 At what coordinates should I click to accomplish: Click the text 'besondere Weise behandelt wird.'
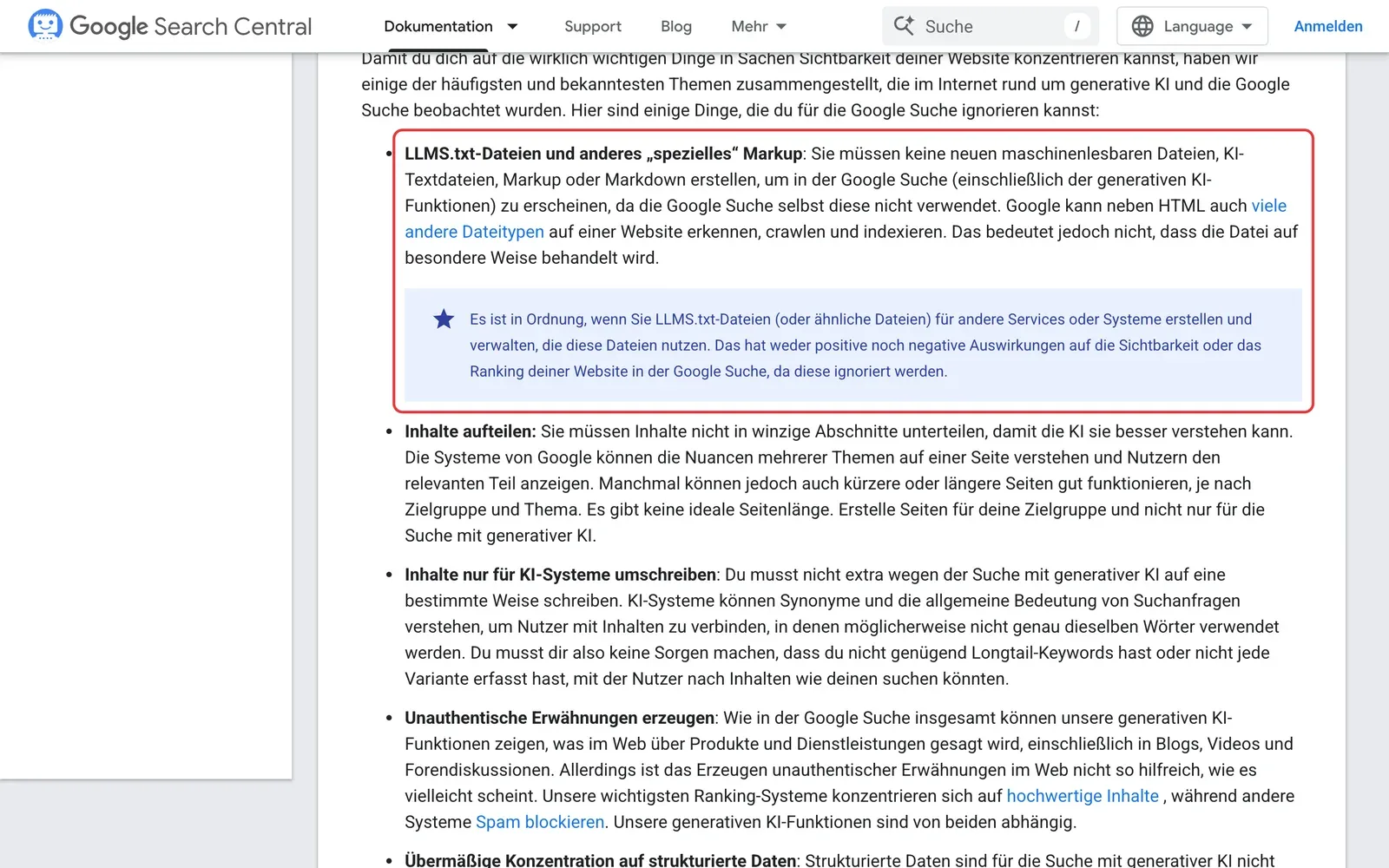pyautogui.click(x=532, y=258)
